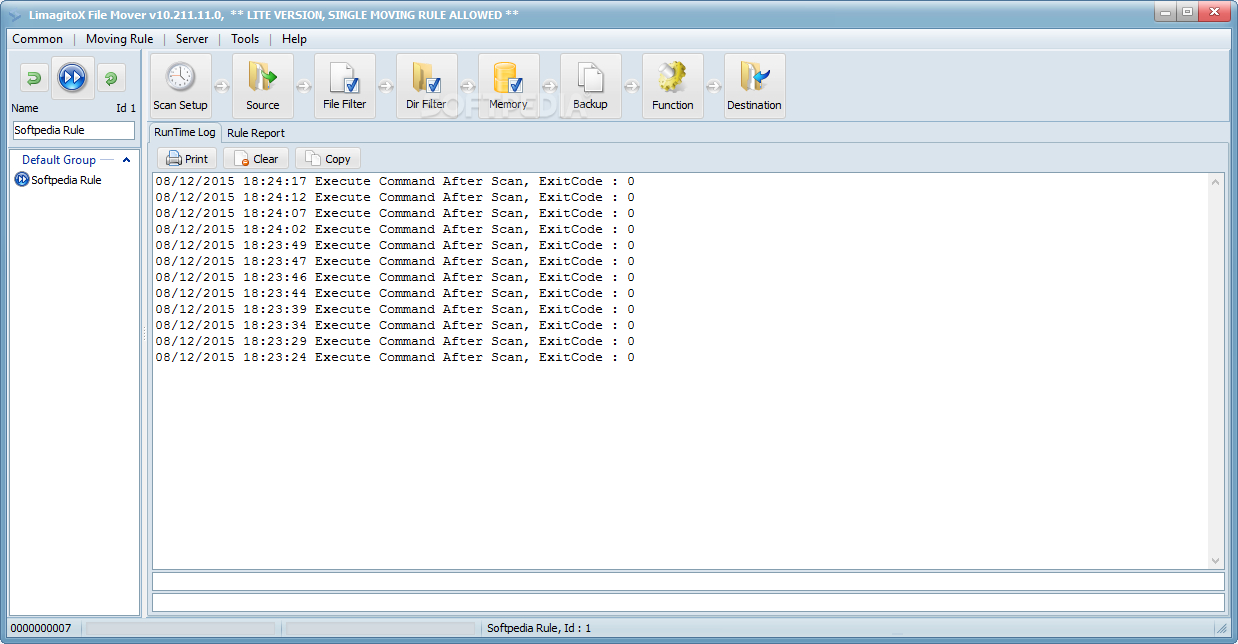
Task: Switch to the Rule Report tab
Action: (256, 133)
